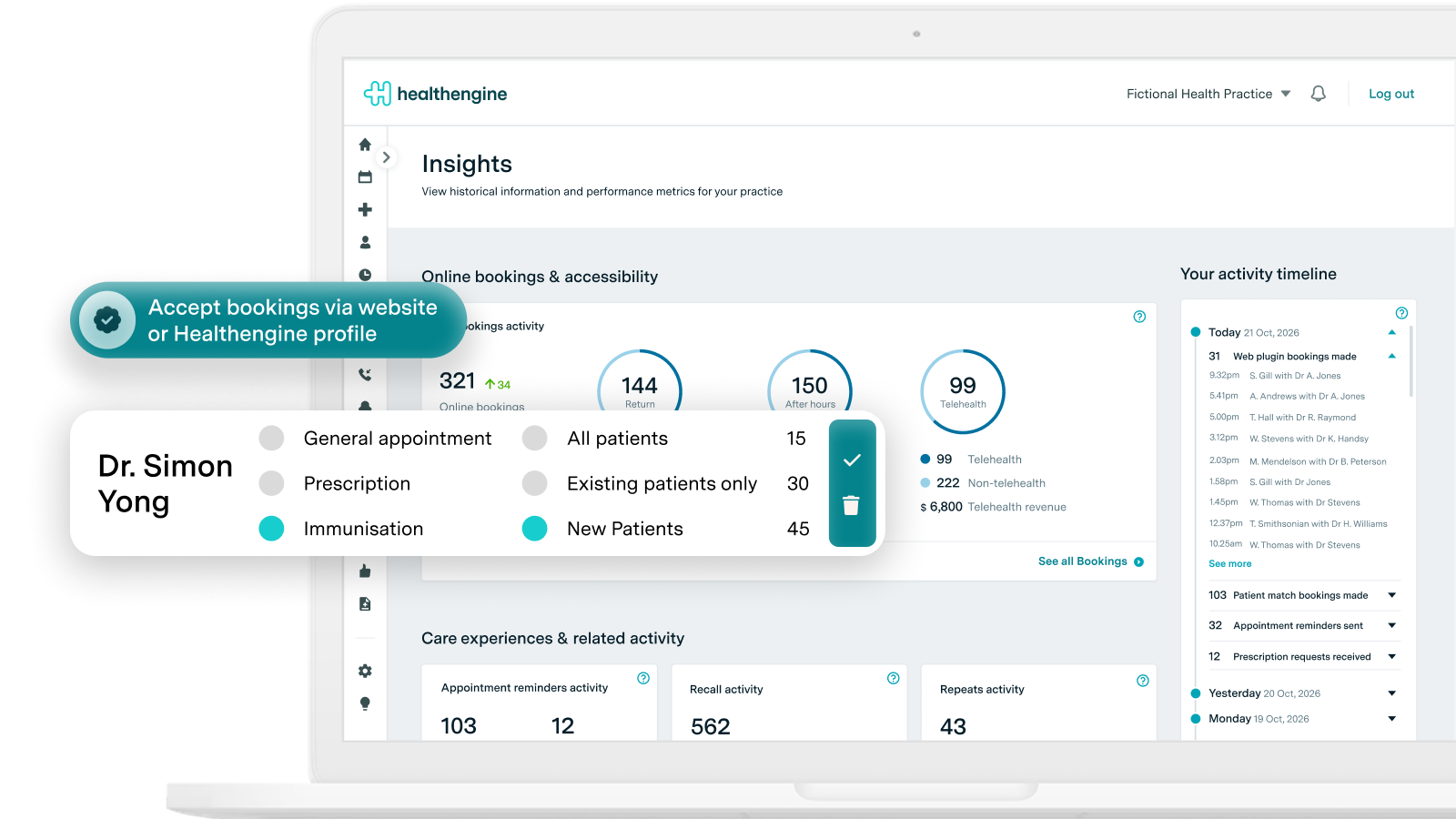1456x819 pixels.
Task: Select the Prescription option
Action: tap(271, 483)
